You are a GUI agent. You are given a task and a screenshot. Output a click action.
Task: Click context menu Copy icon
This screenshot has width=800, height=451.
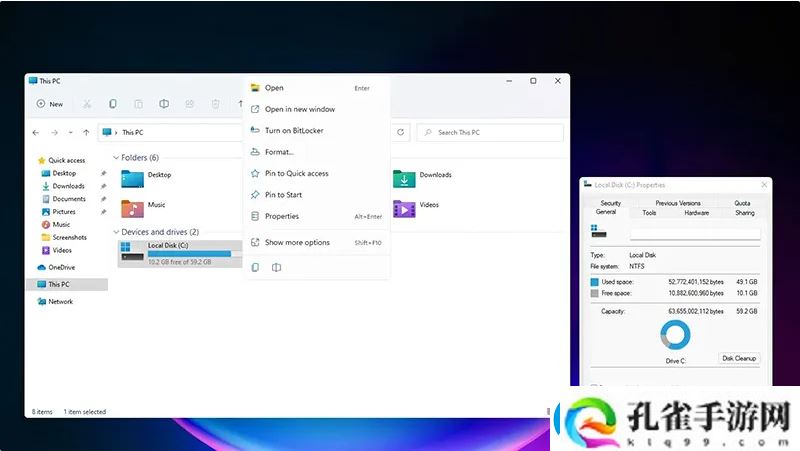[x=255, y=267]
